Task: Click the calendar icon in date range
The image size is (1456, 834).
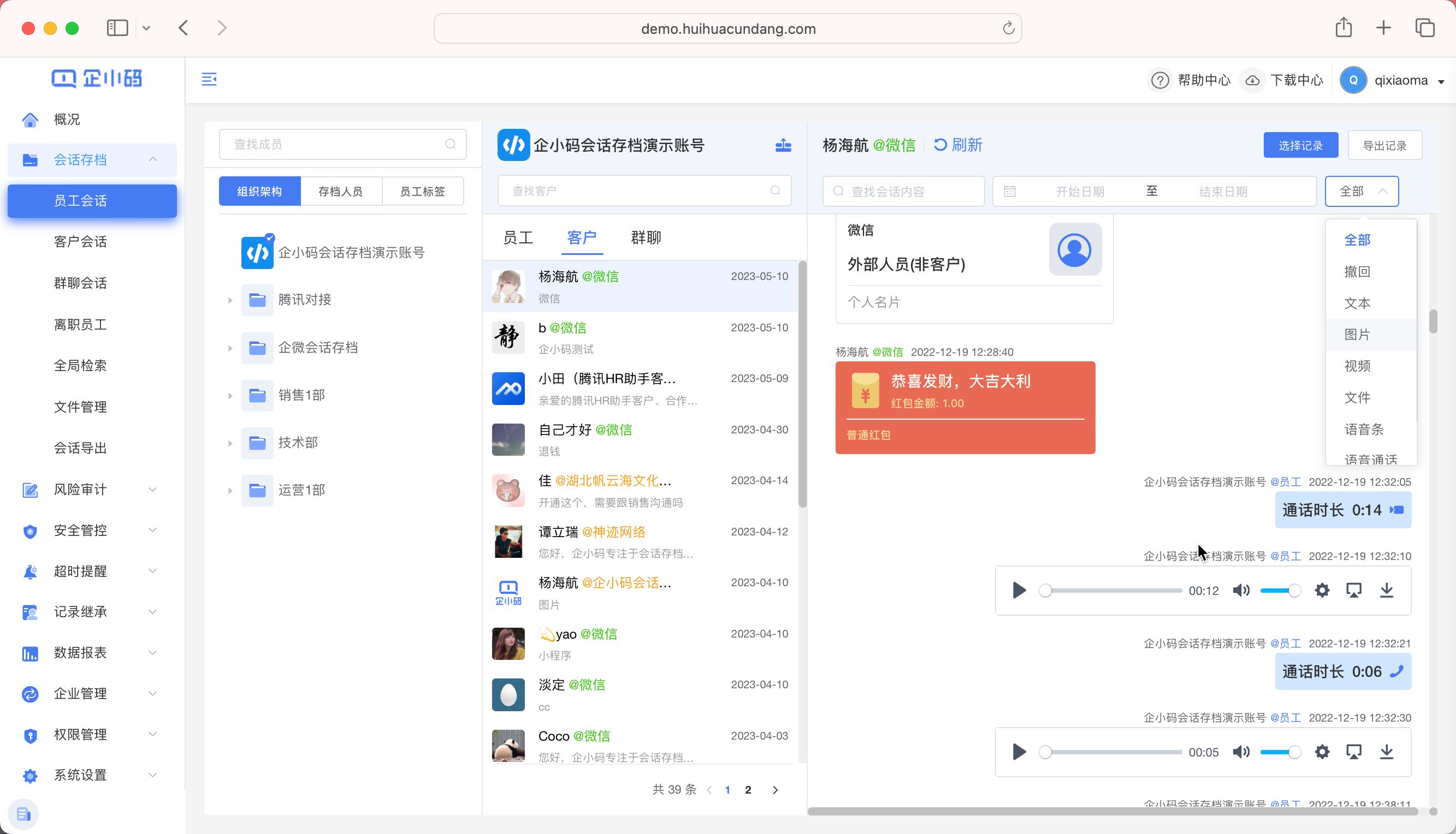Action: tap(1010, 192)
